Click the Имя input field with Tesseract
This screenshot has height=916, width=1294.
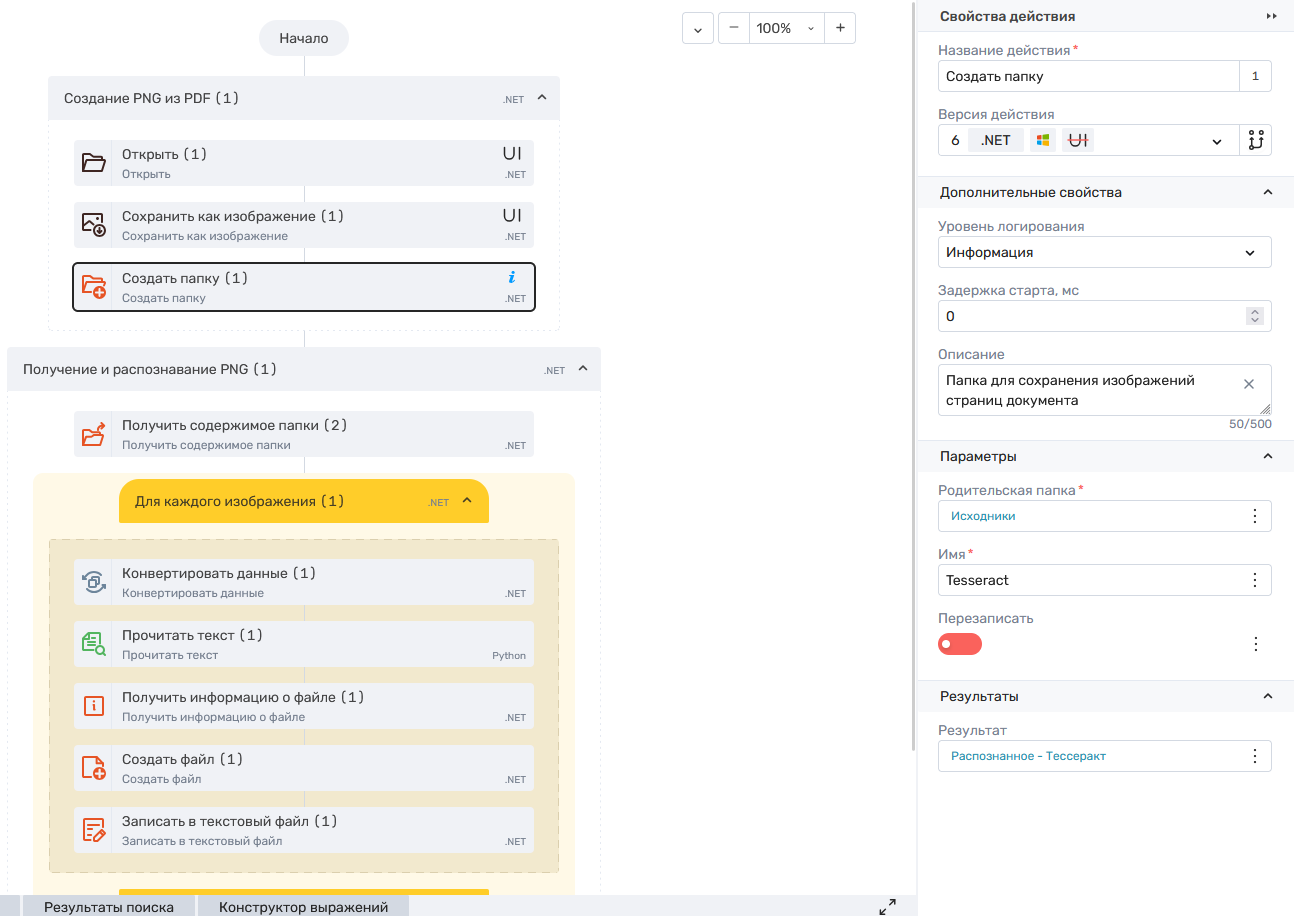click(x=1088, y=580)
